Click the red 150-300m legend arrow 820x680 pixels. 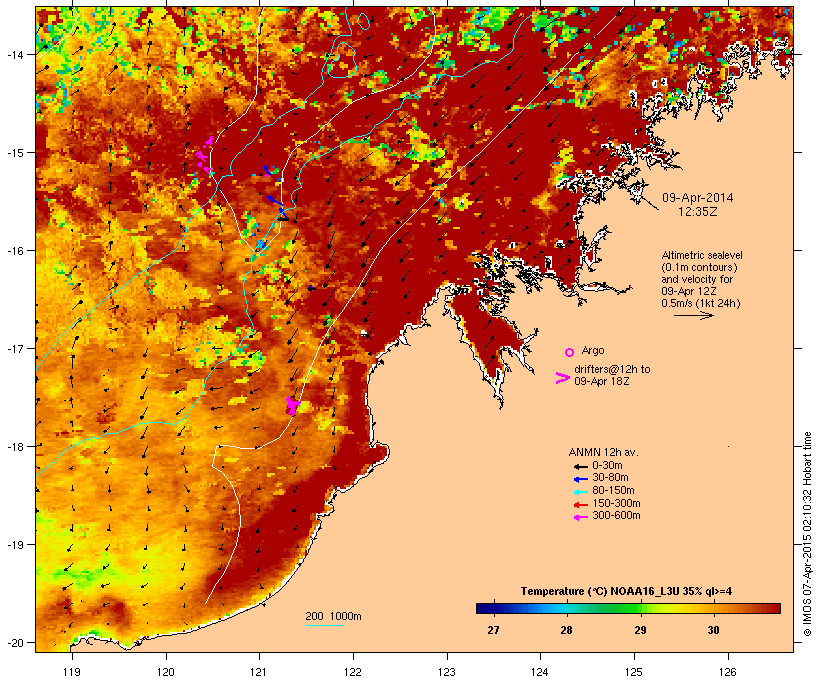point(580,505)
